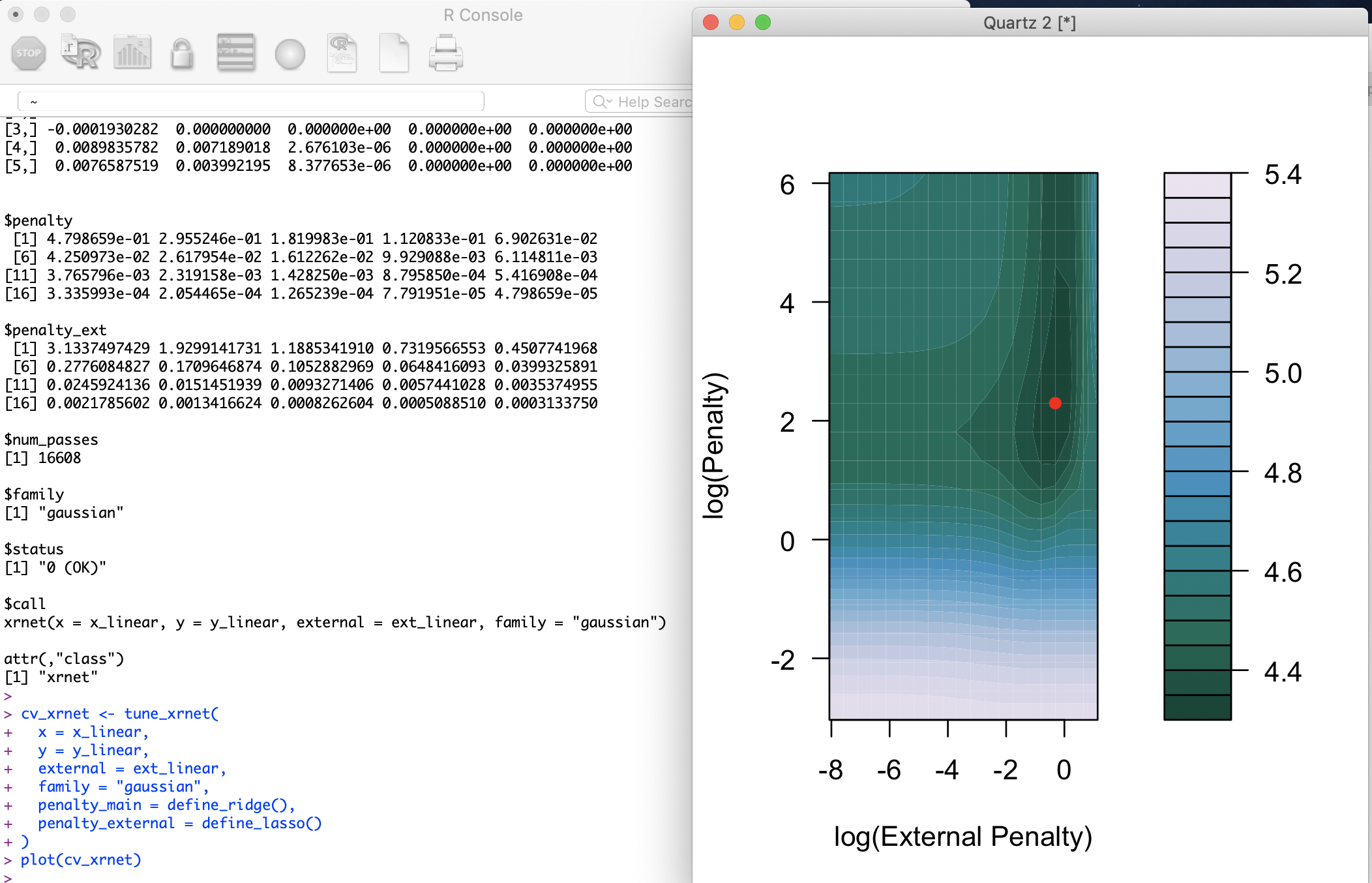Click the darkest green legend swatch
The image size is (1372, 883).
[x=1197, y=708]
